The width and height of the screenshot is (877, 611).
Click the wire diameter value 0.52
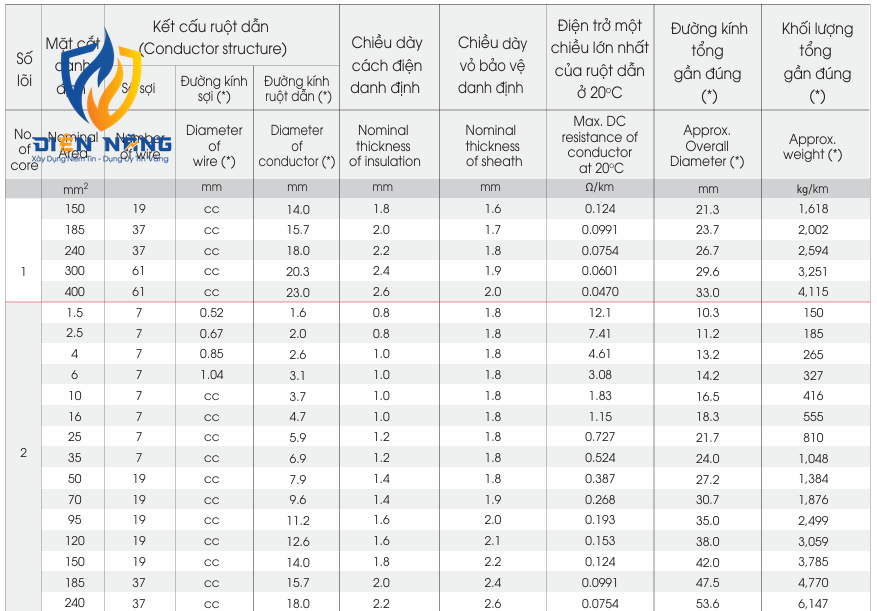coord(211,313)
